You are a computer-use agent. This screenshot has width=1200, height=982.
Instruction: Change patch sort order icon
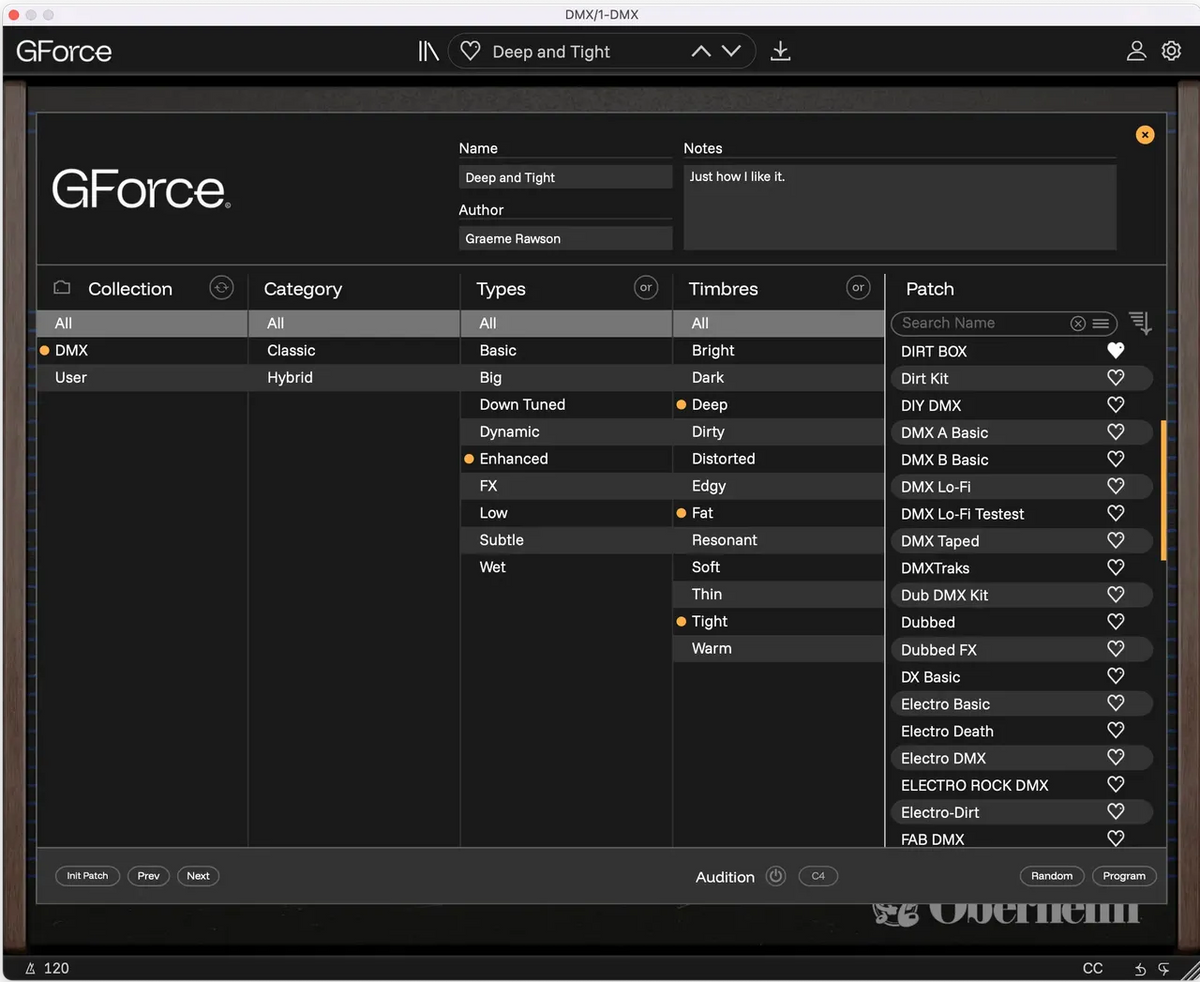click(x=1140, y=323)
